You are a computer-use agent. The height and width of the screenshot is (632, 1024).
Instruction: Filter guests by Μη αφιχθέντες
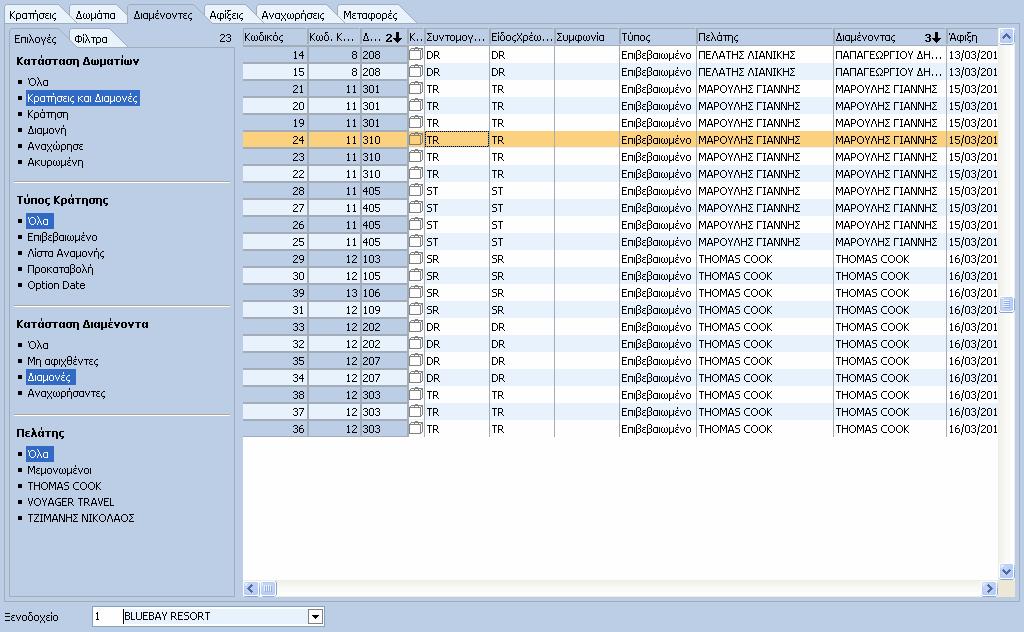(63, 360)
